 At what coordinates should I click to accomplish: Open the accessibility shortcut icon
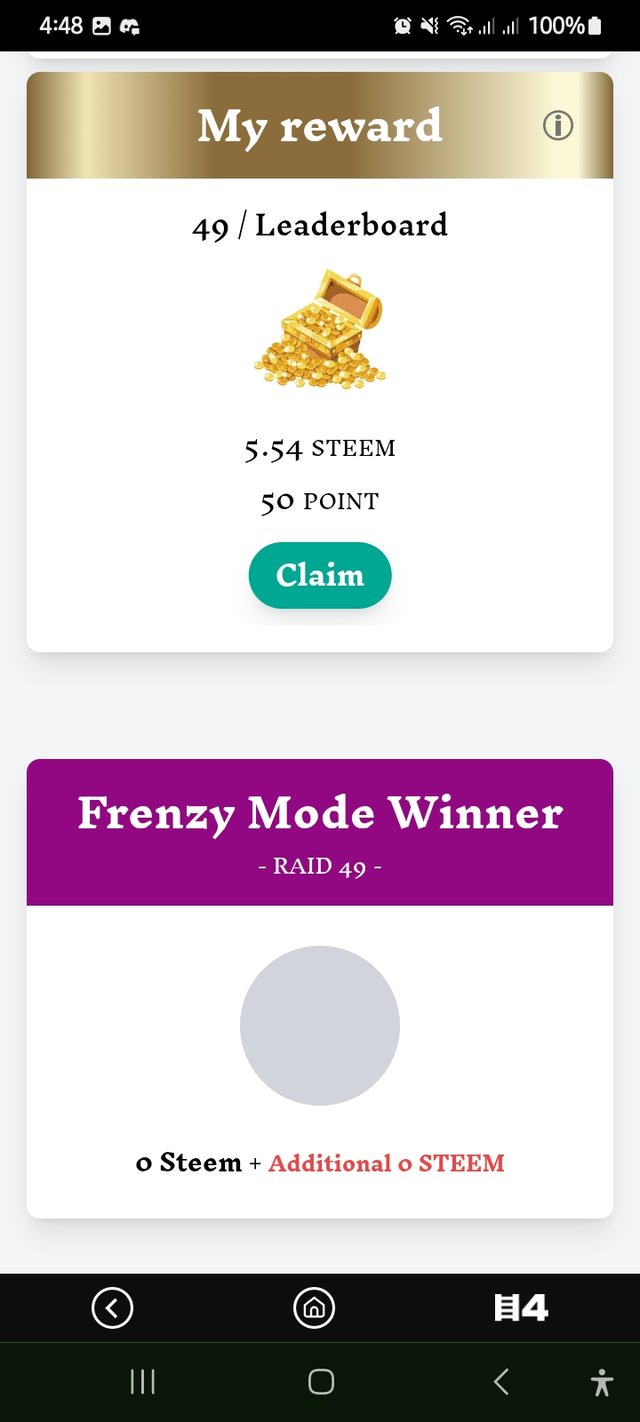click(x=601, y=1382)
